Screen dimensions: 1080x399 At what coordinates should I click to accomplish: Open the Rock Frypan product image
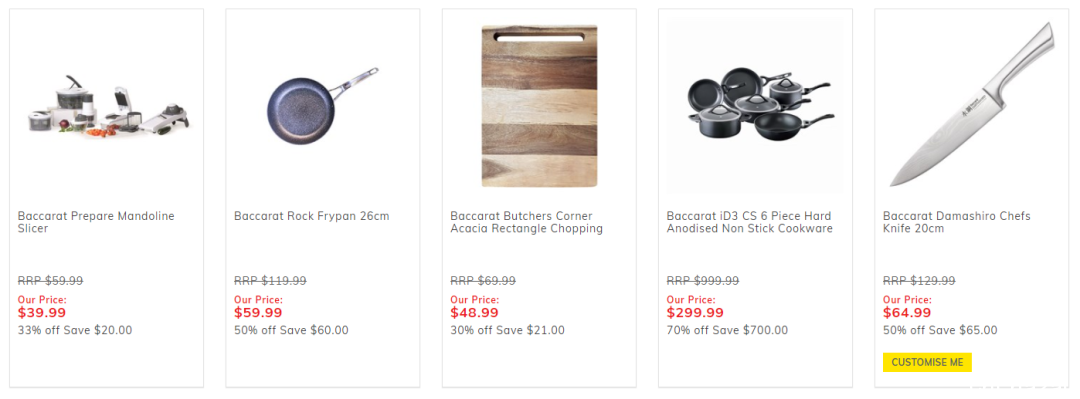click(x=323, y=105)
